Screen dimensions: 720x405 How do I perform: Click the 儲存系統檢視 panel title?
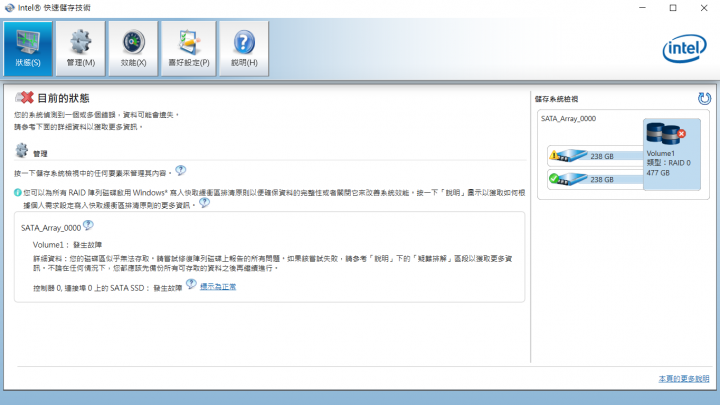click(557, 99)
